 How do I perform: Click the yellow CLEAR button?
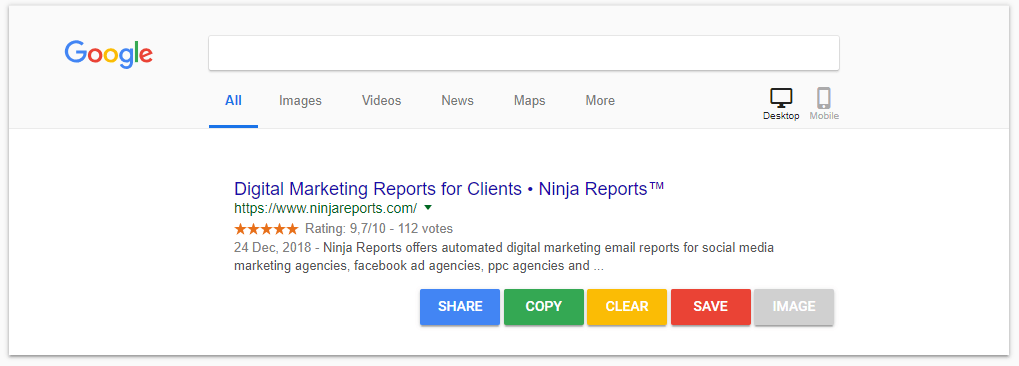pyautogui.click(x=627, y=307)
